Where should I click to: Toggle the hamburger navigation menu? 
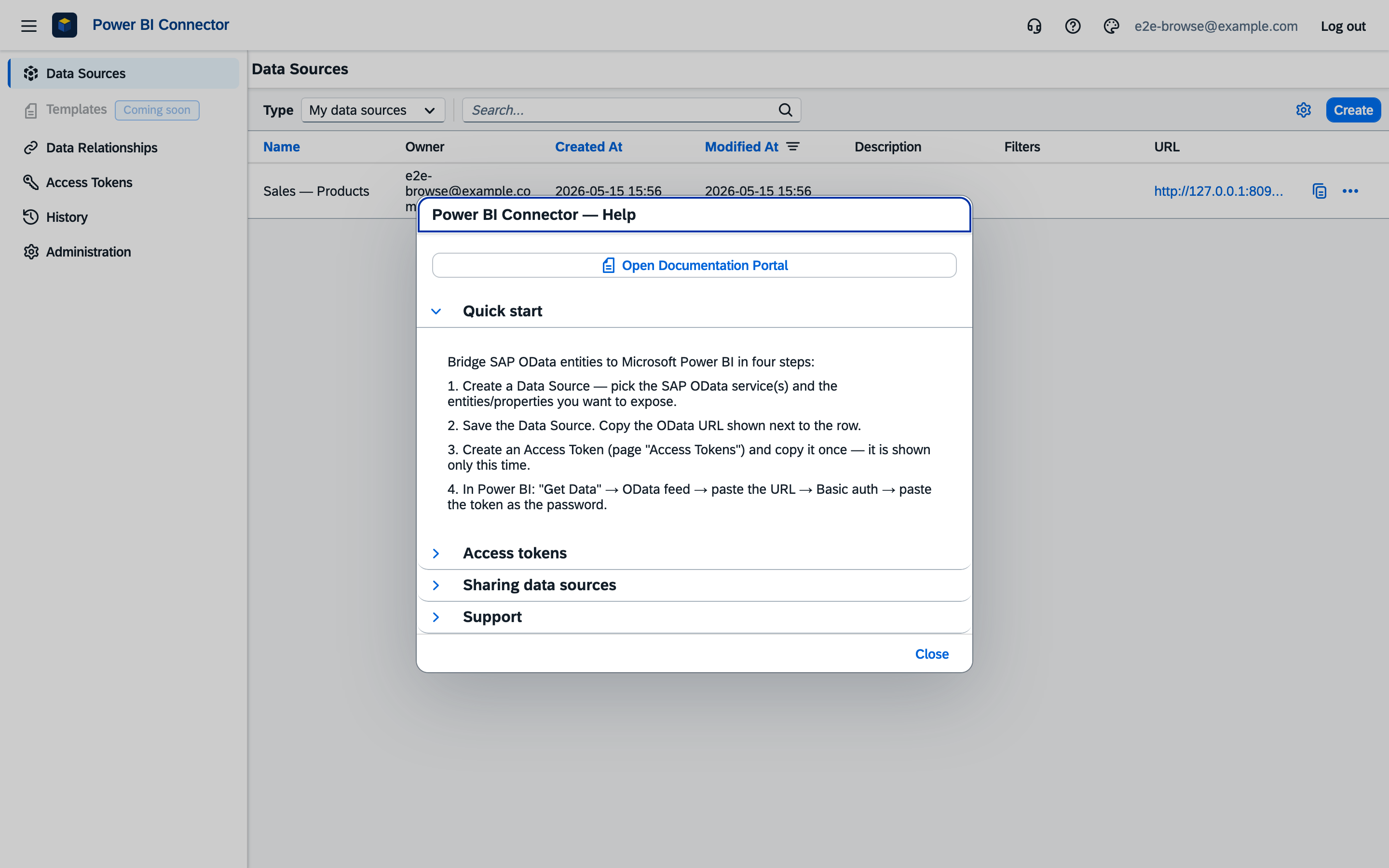click(29, 26)
